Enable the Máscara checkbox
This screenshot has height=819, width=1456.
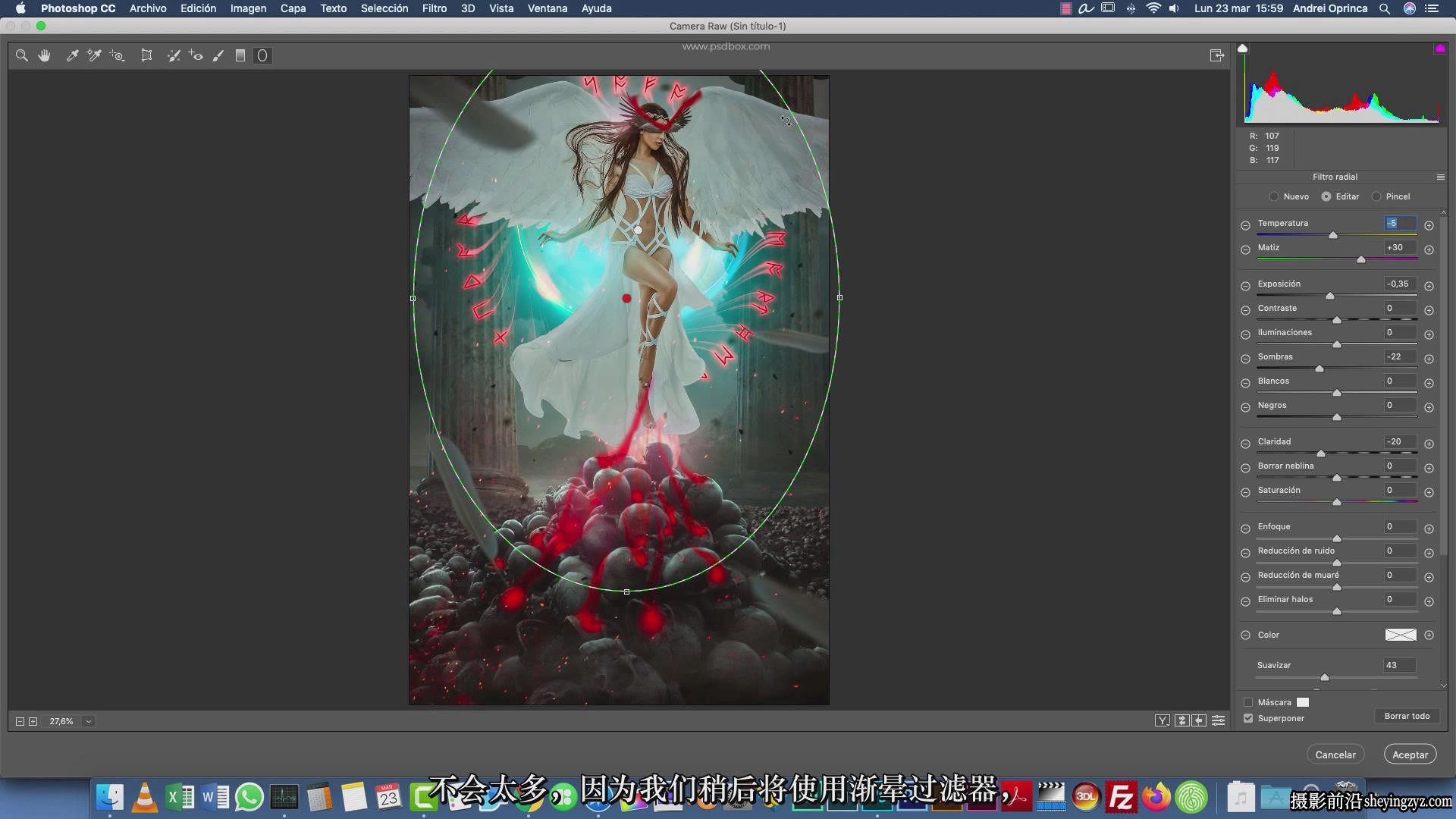click(1248, 702)
